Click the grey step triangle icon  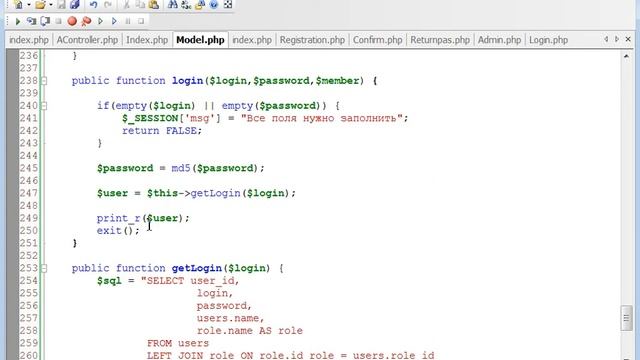100,21
